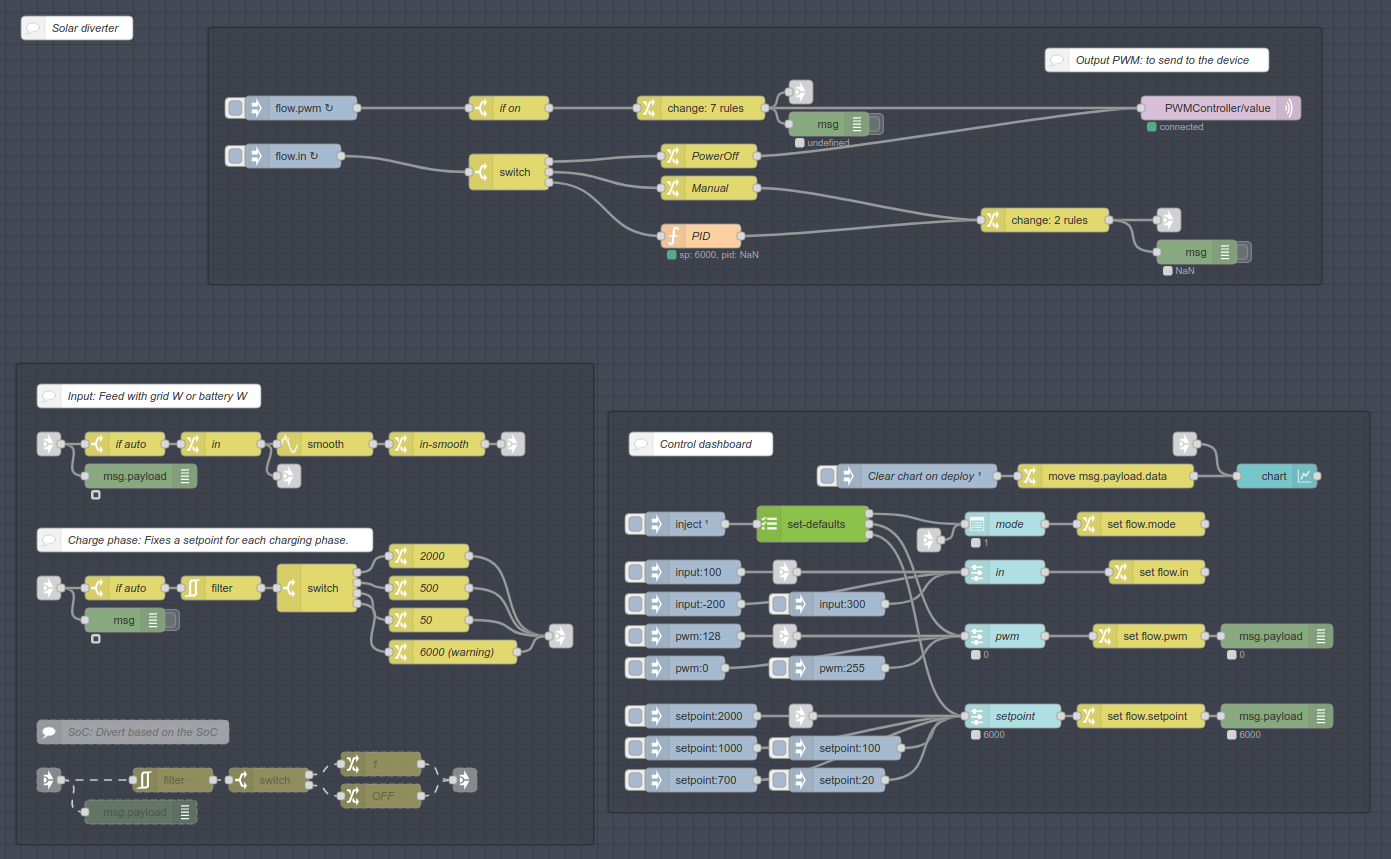
Task: Select the 'Output PWM: to send to the device' comment
Action: [x=1157, y=60]
